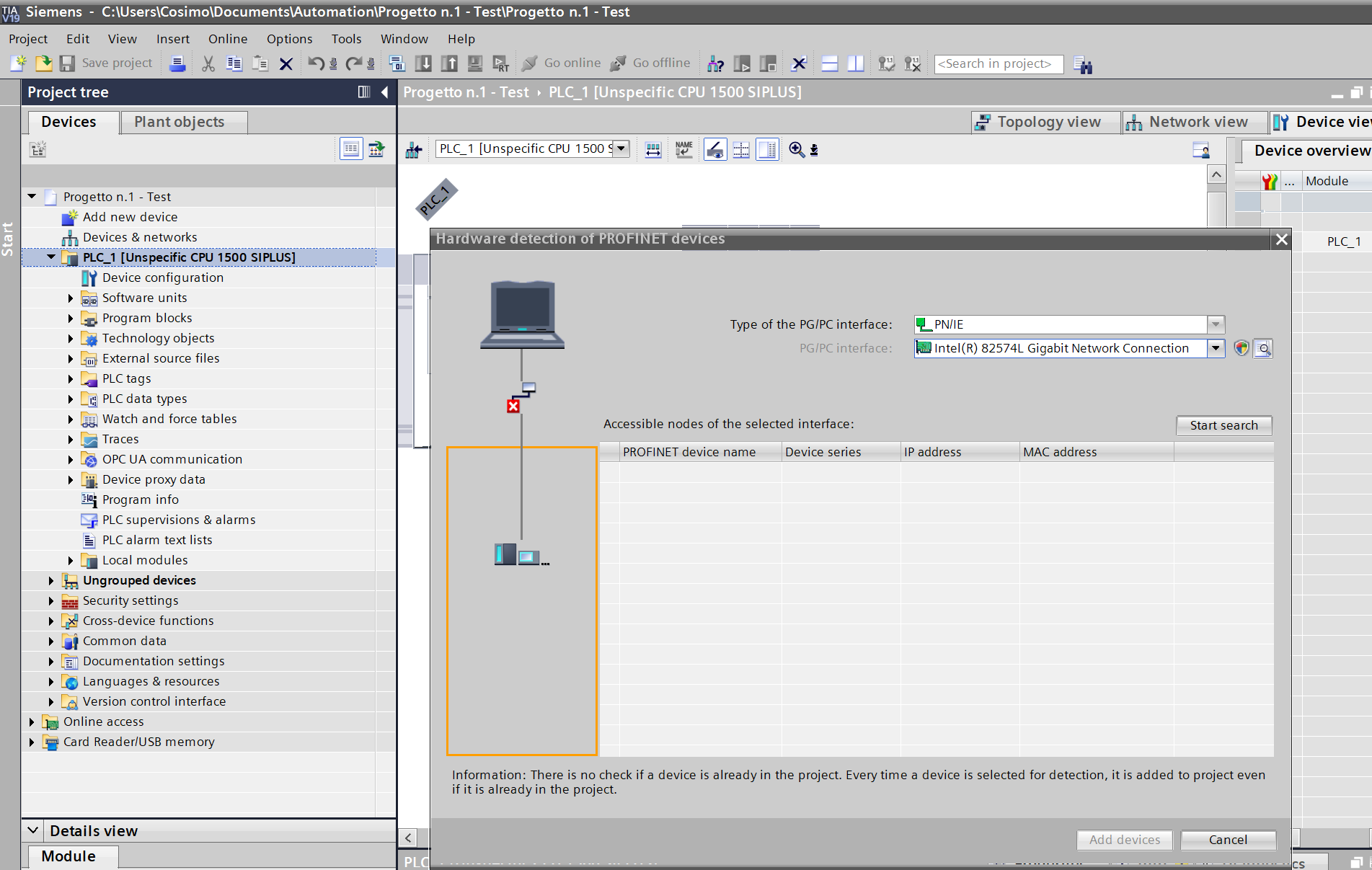
Task: Open the PLC_1 device selector dropdown
Action: point(621,148)
